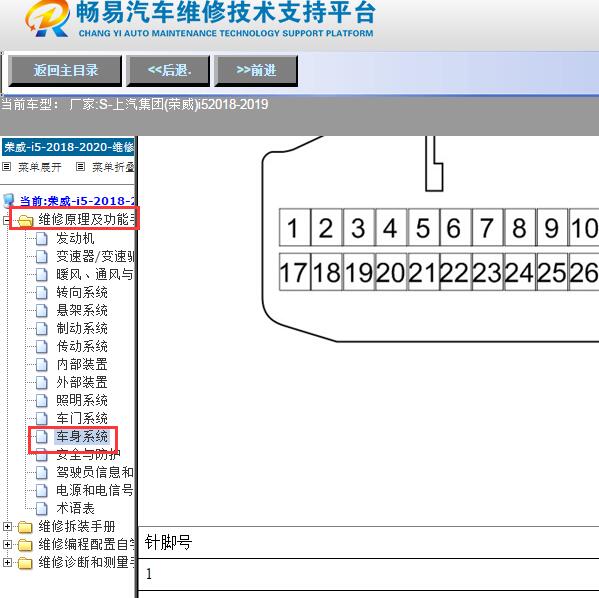The height and width of the screenshot is (598, 599).
Task: Open the 悬架系统 page
Action: pyautogui.click(x=82, y=310)
